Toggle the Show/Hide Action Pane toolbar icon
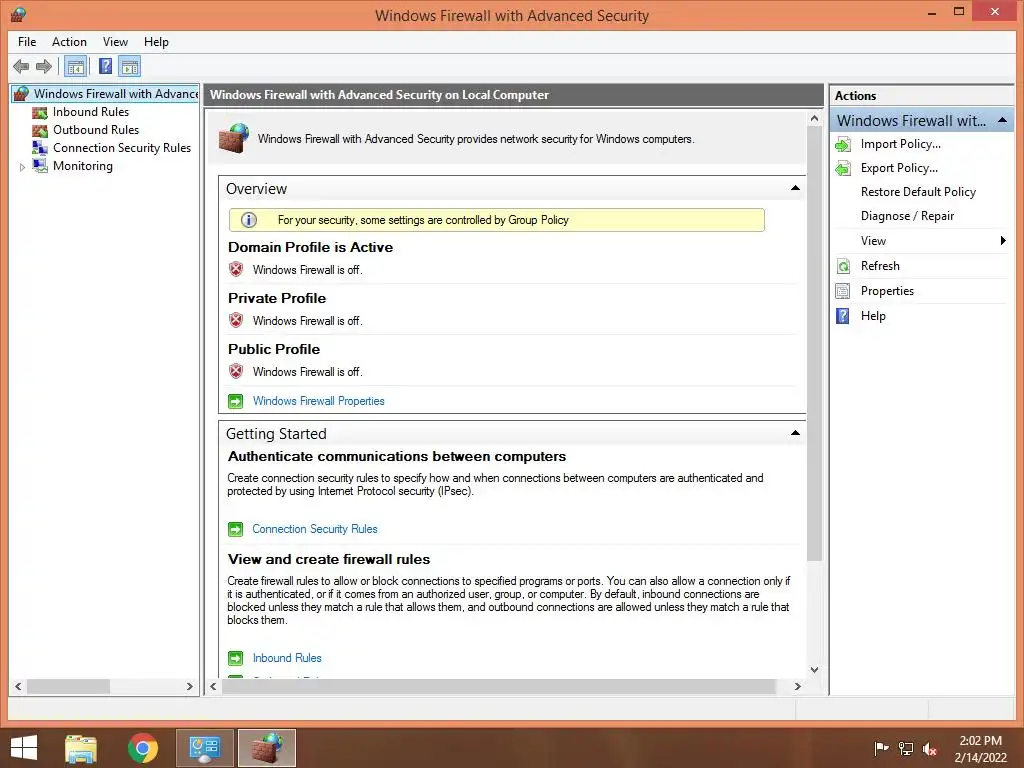The width and height of the screenshot is (1024, 768). tap(130, 66)
